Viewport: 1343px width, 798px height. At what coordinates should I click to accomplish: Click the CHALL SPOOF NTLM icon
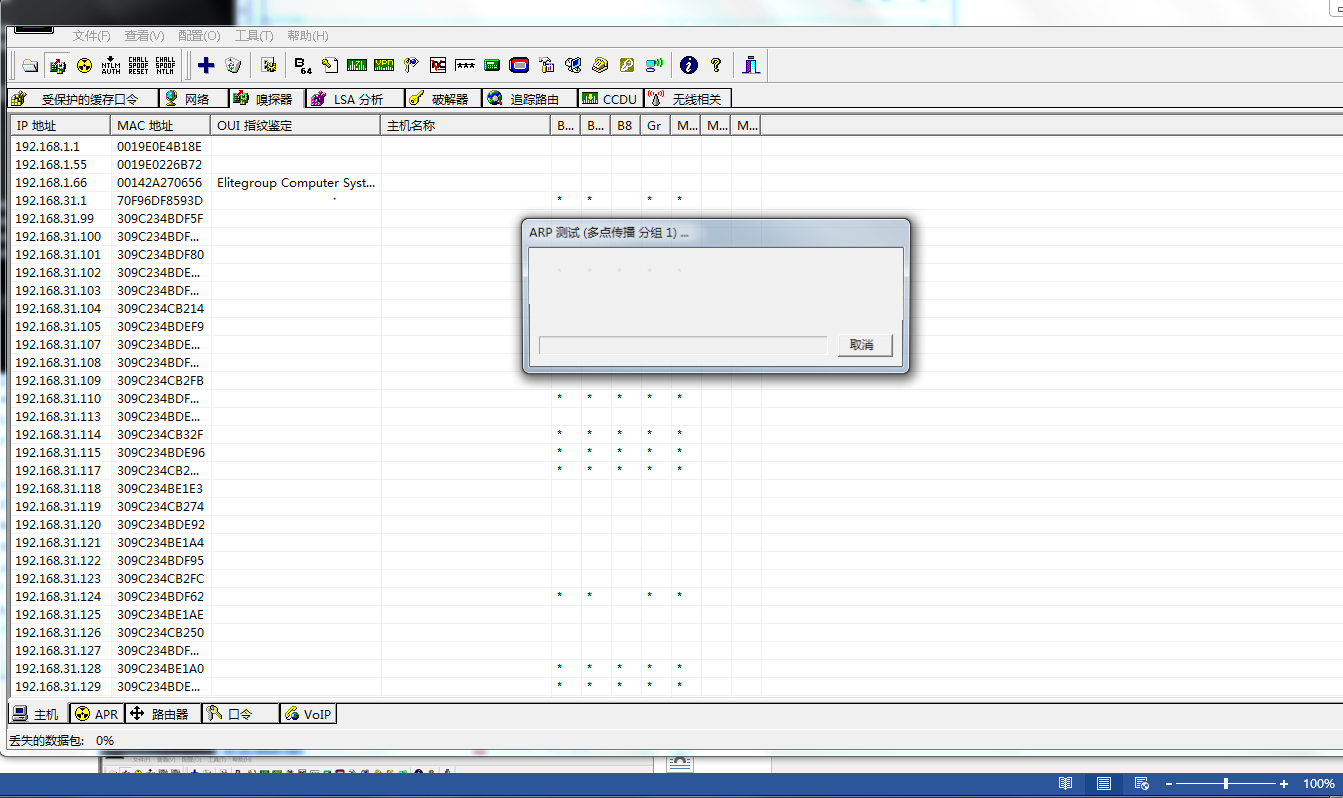165,65
